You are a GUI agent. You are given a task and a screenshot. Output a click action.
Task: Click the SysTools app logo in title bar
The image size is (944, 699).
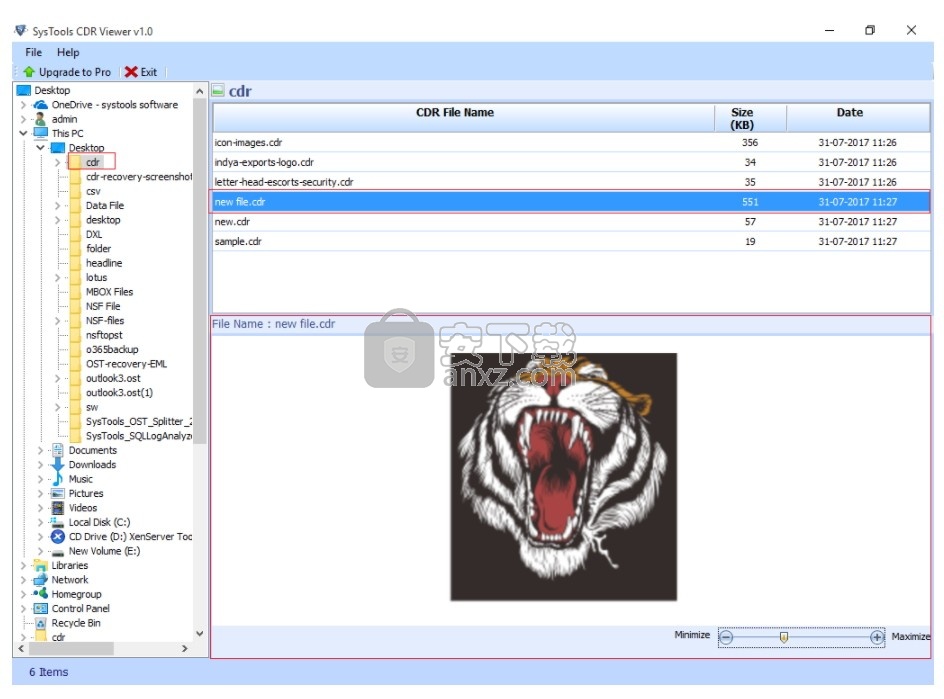coord(21,31)
